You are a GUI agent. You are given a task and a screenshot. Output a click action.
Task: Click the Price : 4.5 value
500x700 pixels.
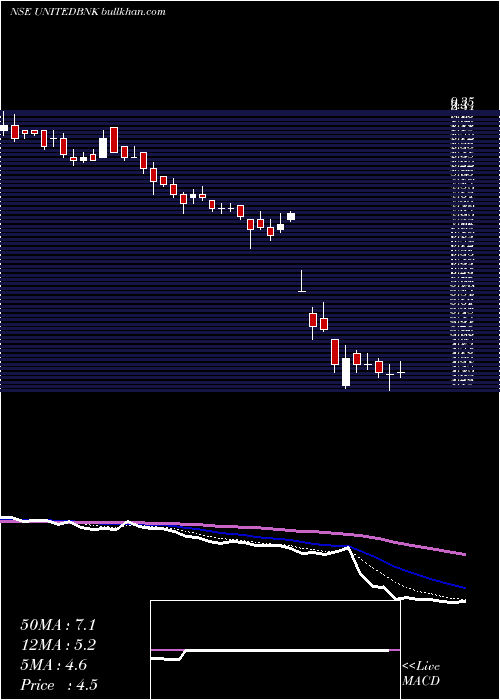[59, 685]
